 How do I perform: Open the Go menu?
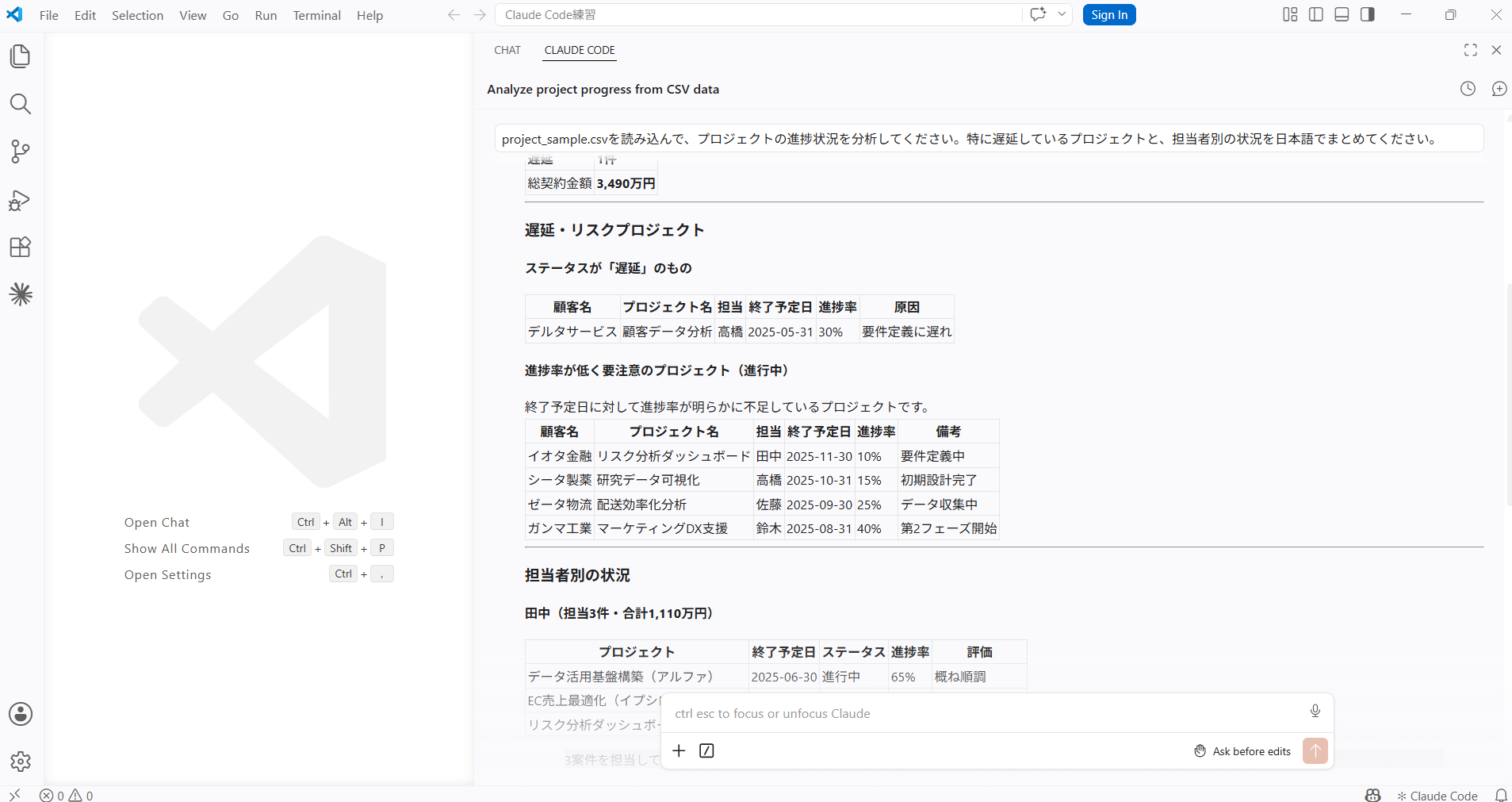[231, 15]
